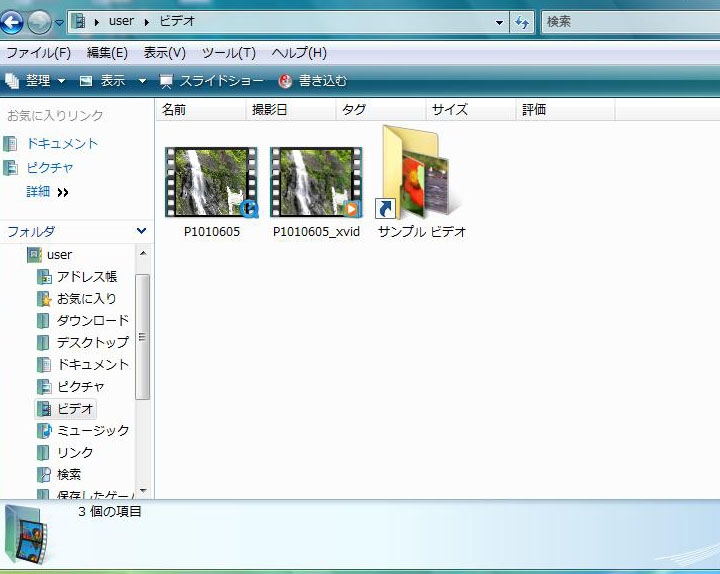Expand the arrow before 'user' breadcrumb

click(97, 22)
